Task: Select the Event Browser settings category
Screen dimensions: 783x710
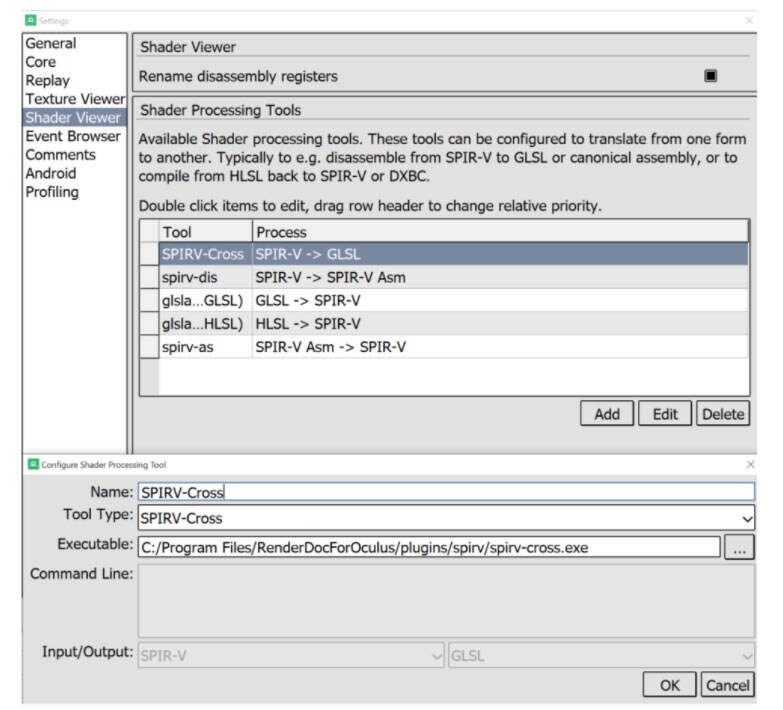Action: point(73,136)
